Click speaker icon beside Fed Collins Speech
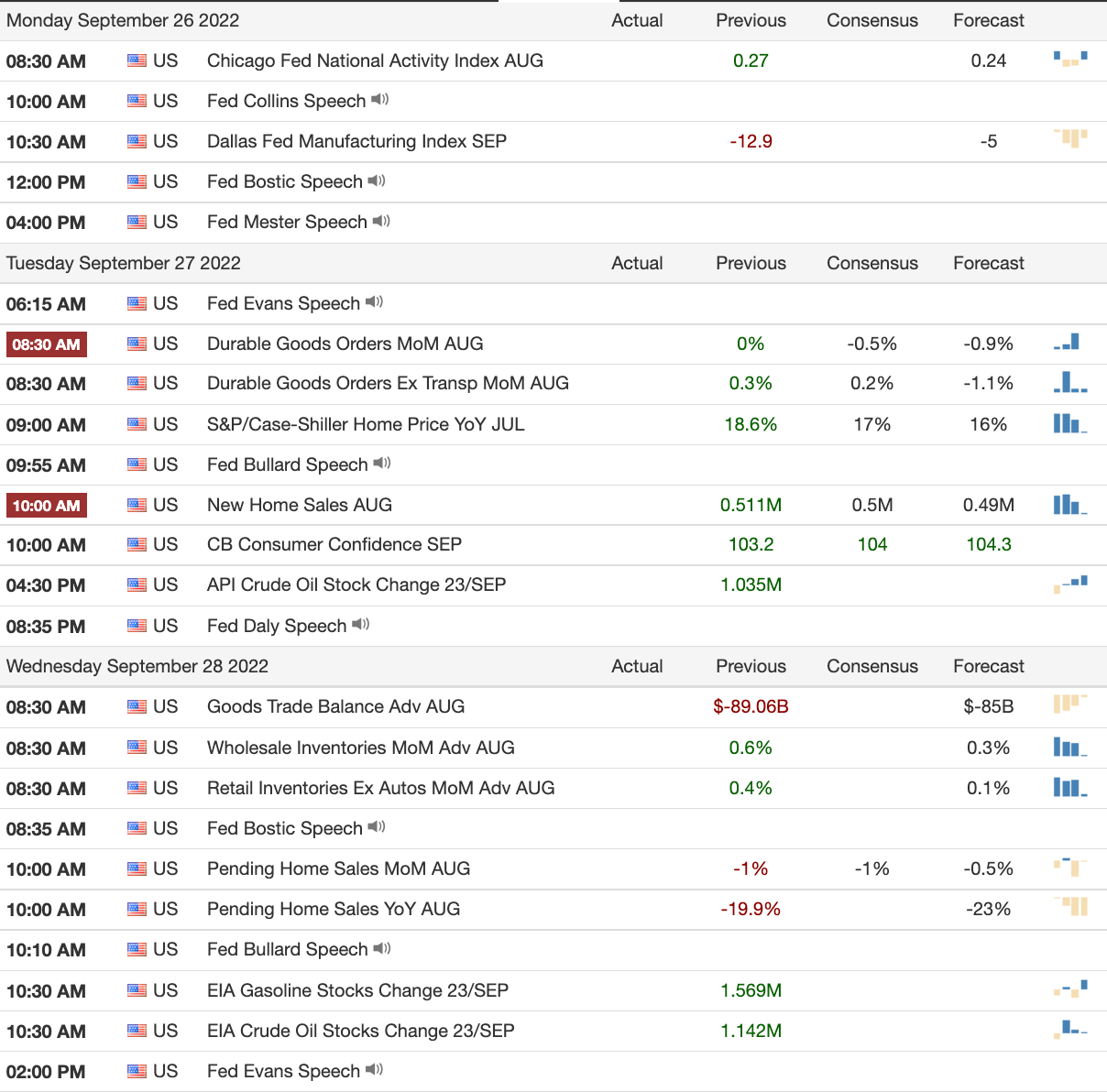 coord(380,100)
